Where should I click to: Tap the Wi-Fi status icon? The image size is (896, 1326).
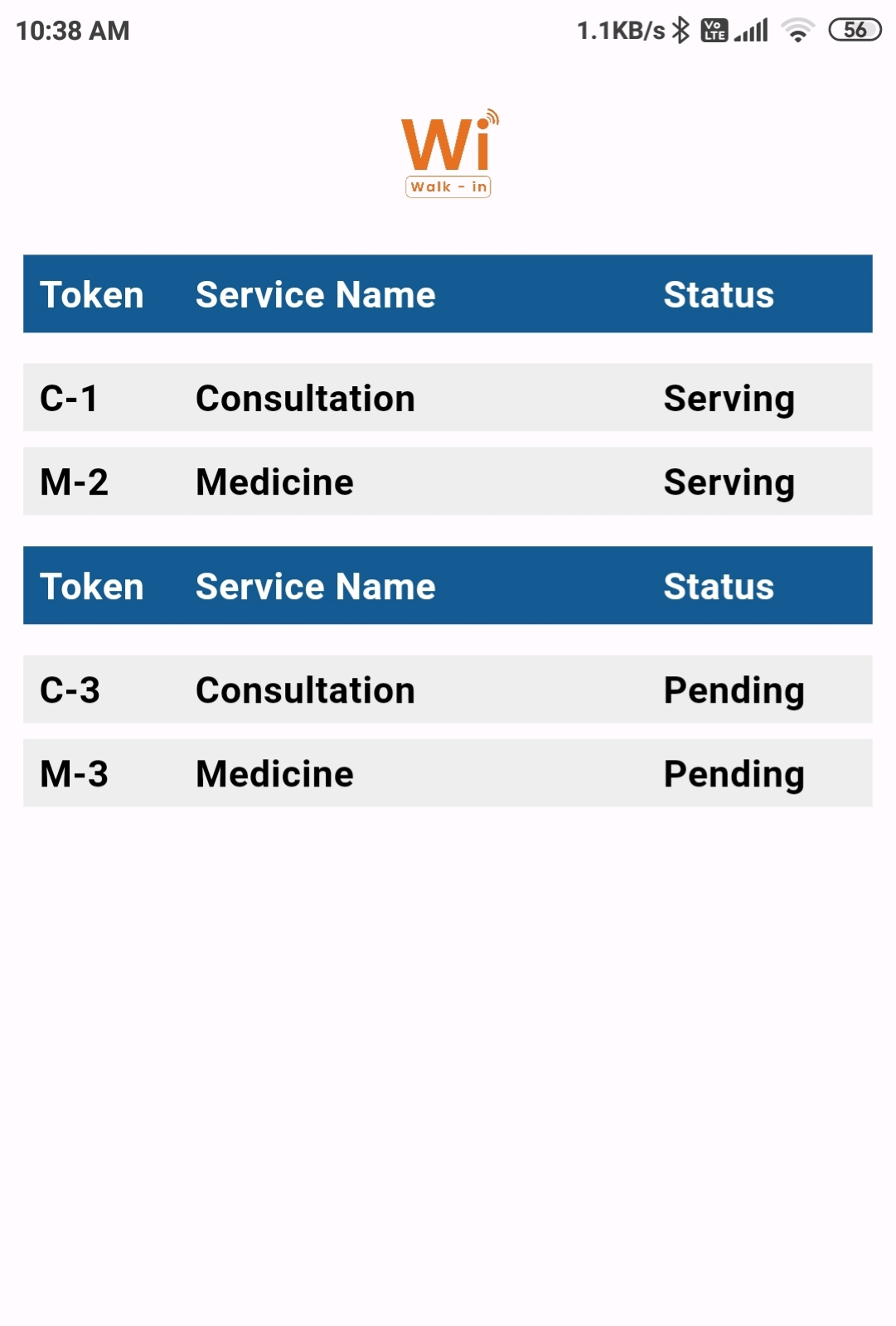pyautogui.click(x=797, y=30)
